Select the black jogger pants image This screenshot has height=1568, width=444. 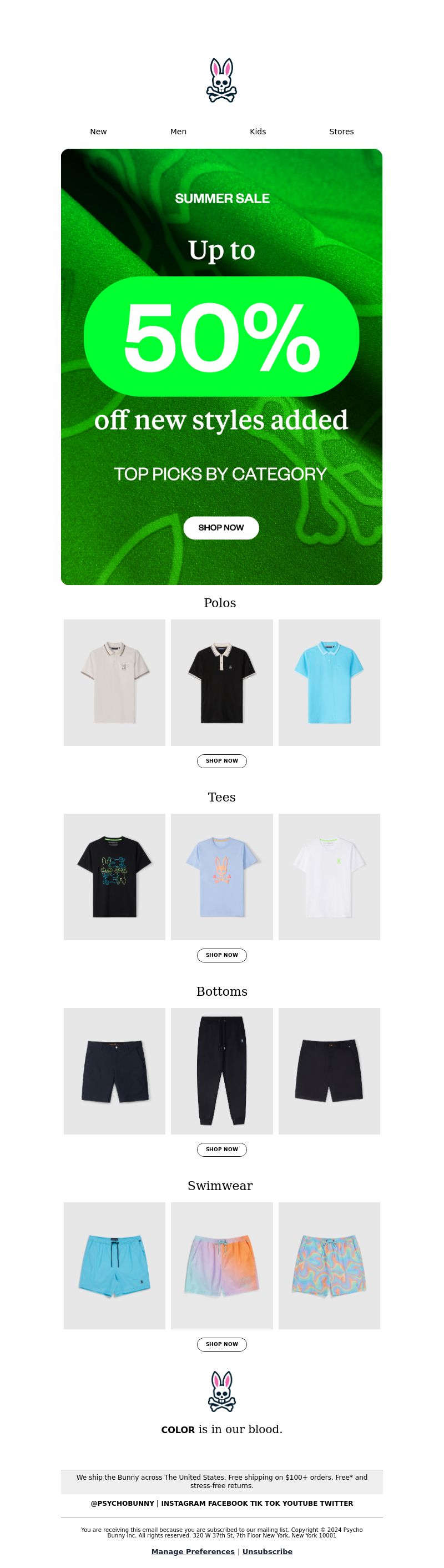tap(221, 1071)
